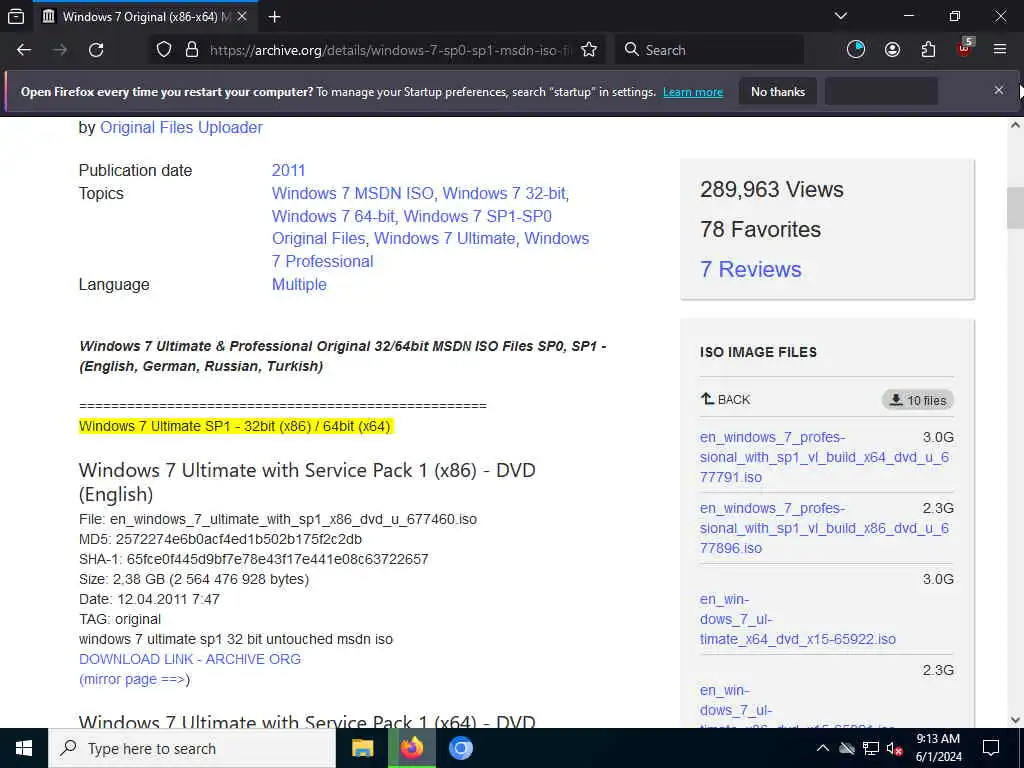
Task: Open the Original Files Uploader link
Action: [x=181, y=127]
